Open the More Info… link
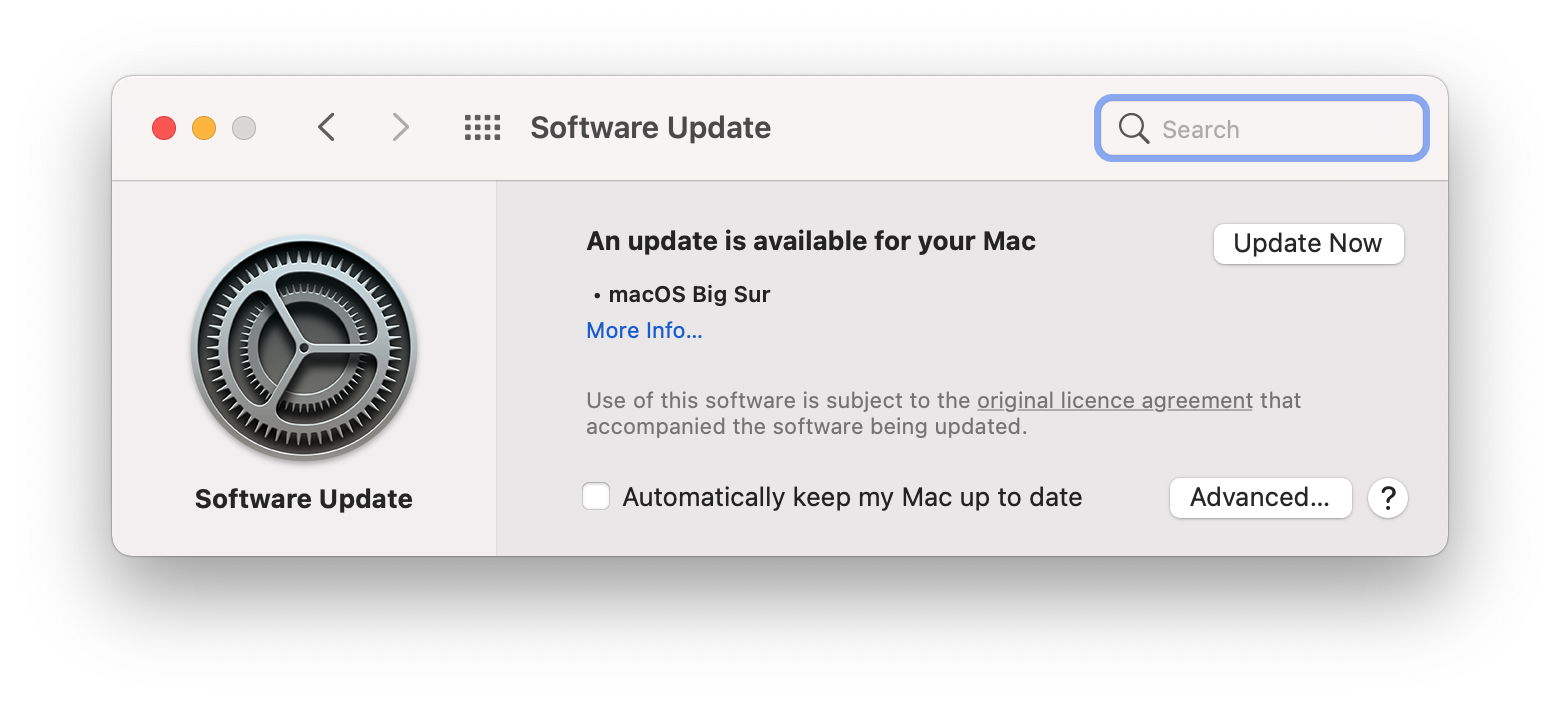This screenshot has height=704, width=1560. coord(644,331)
